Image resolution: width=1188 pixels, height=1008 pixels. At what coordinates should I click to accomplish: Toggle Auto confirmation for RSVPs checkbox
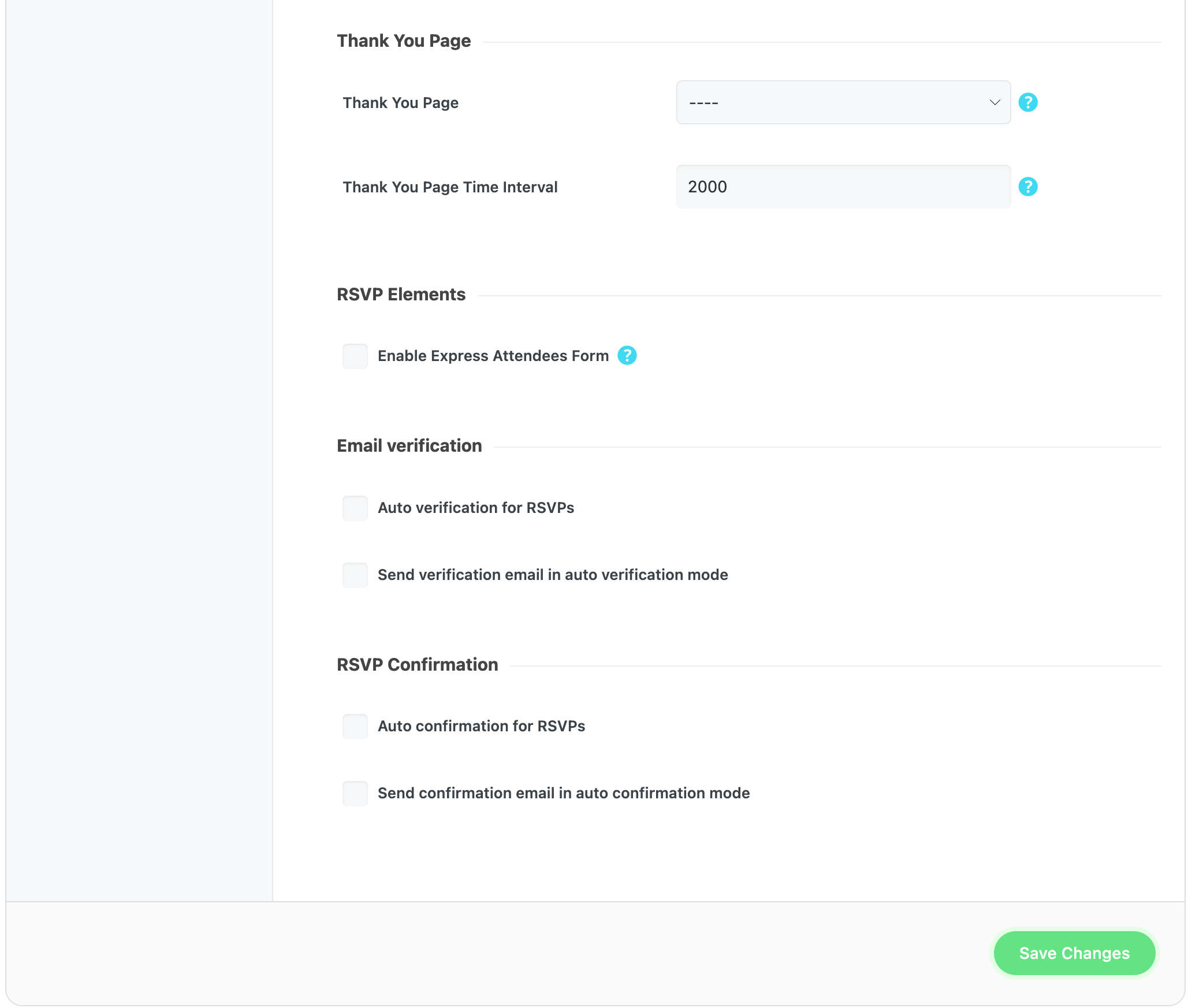pos(355,726)
